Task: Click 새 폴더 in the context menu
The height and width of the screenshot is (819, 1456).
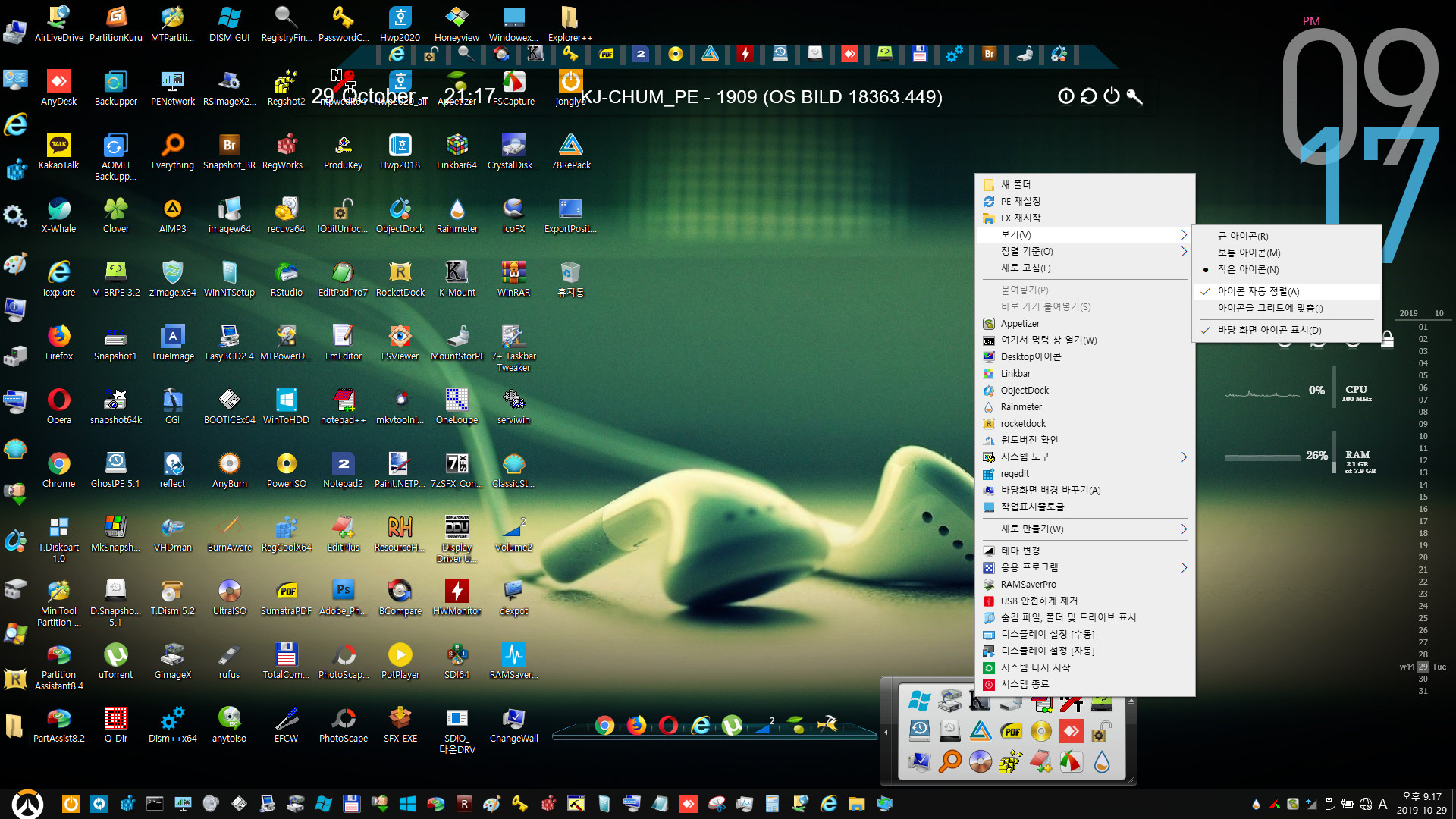Action: [x=1085, y=184]
